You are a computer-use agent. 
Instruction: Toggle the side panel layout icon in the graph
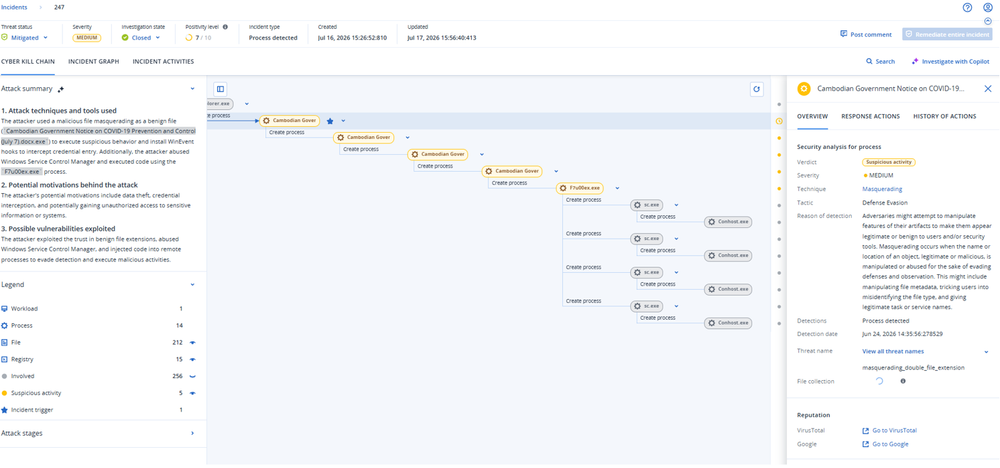tap(220, 89)
